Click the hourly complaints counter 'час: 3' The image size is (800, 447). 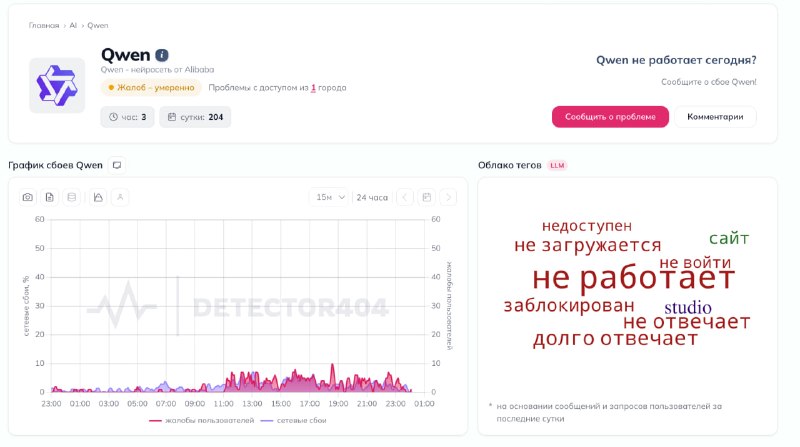pyautogui.click(x=128, y=117)
